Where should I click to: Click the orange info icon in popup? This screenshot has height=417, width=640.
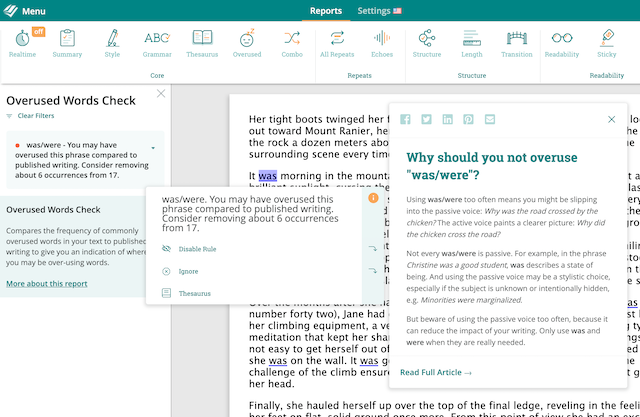point(373,198)
